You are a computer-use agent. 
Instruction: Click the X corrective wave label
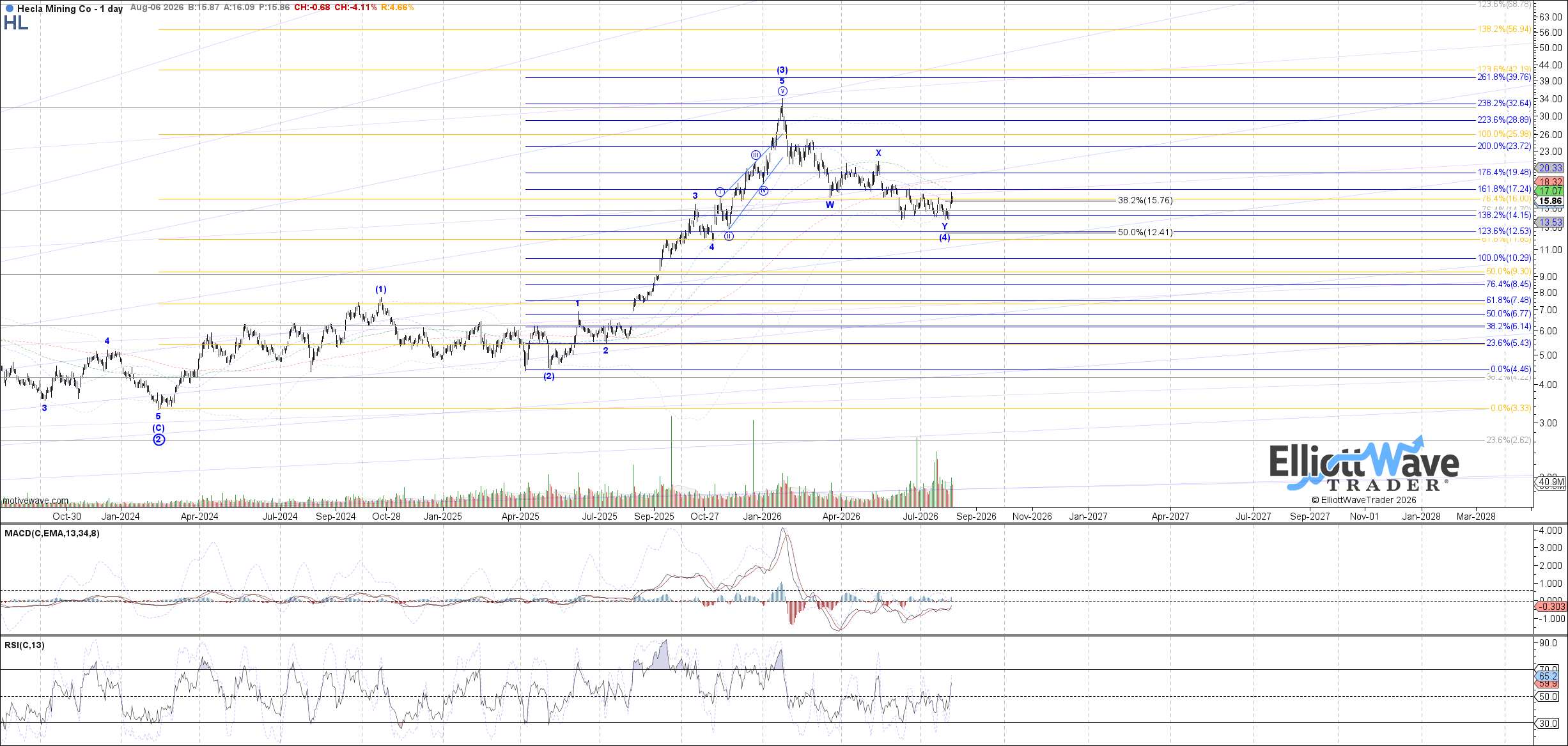point(879,153)
